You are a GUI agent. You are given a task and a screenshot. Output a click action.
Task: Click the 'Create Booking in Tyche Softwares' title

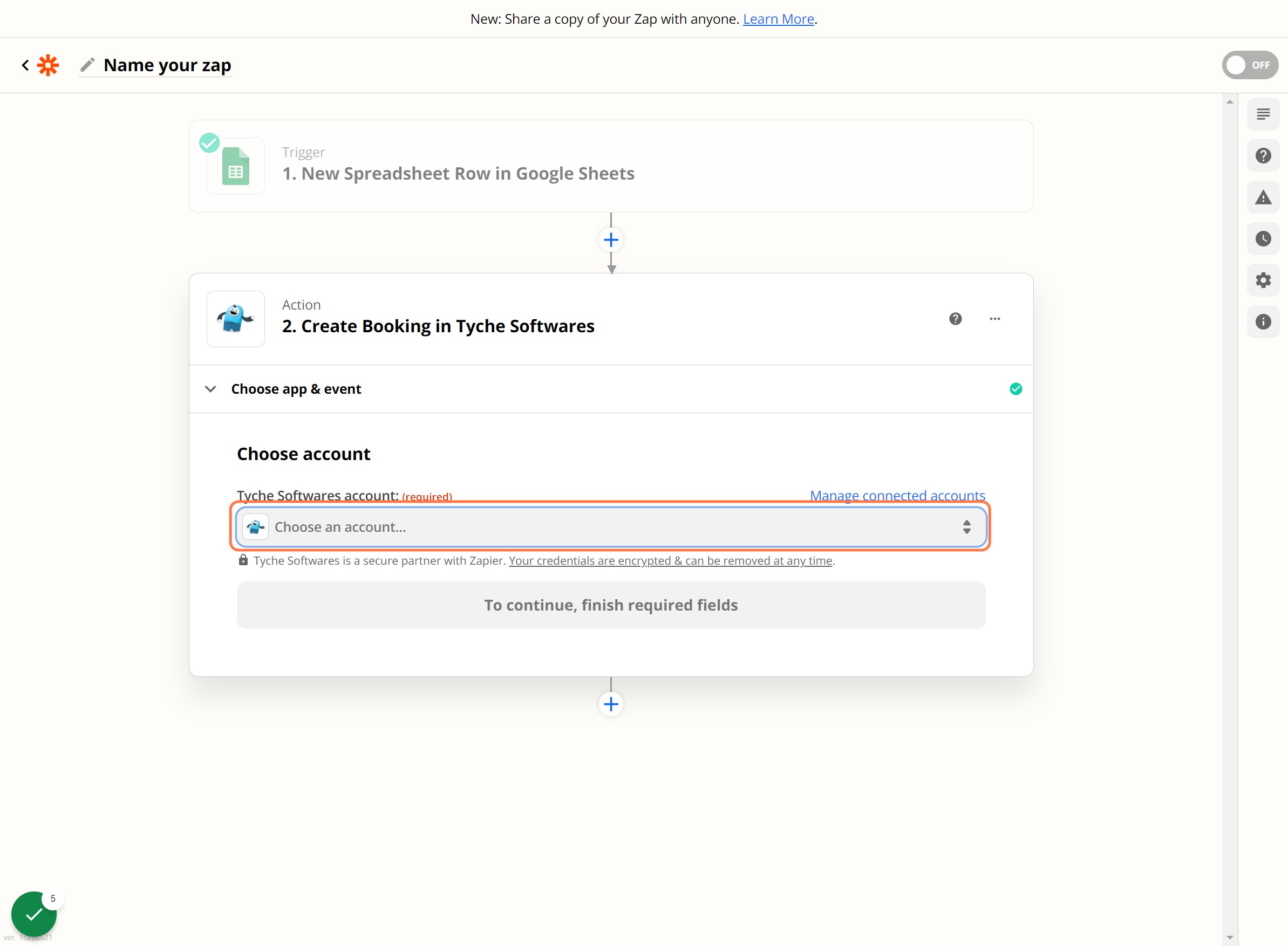[x=438, y=326]
